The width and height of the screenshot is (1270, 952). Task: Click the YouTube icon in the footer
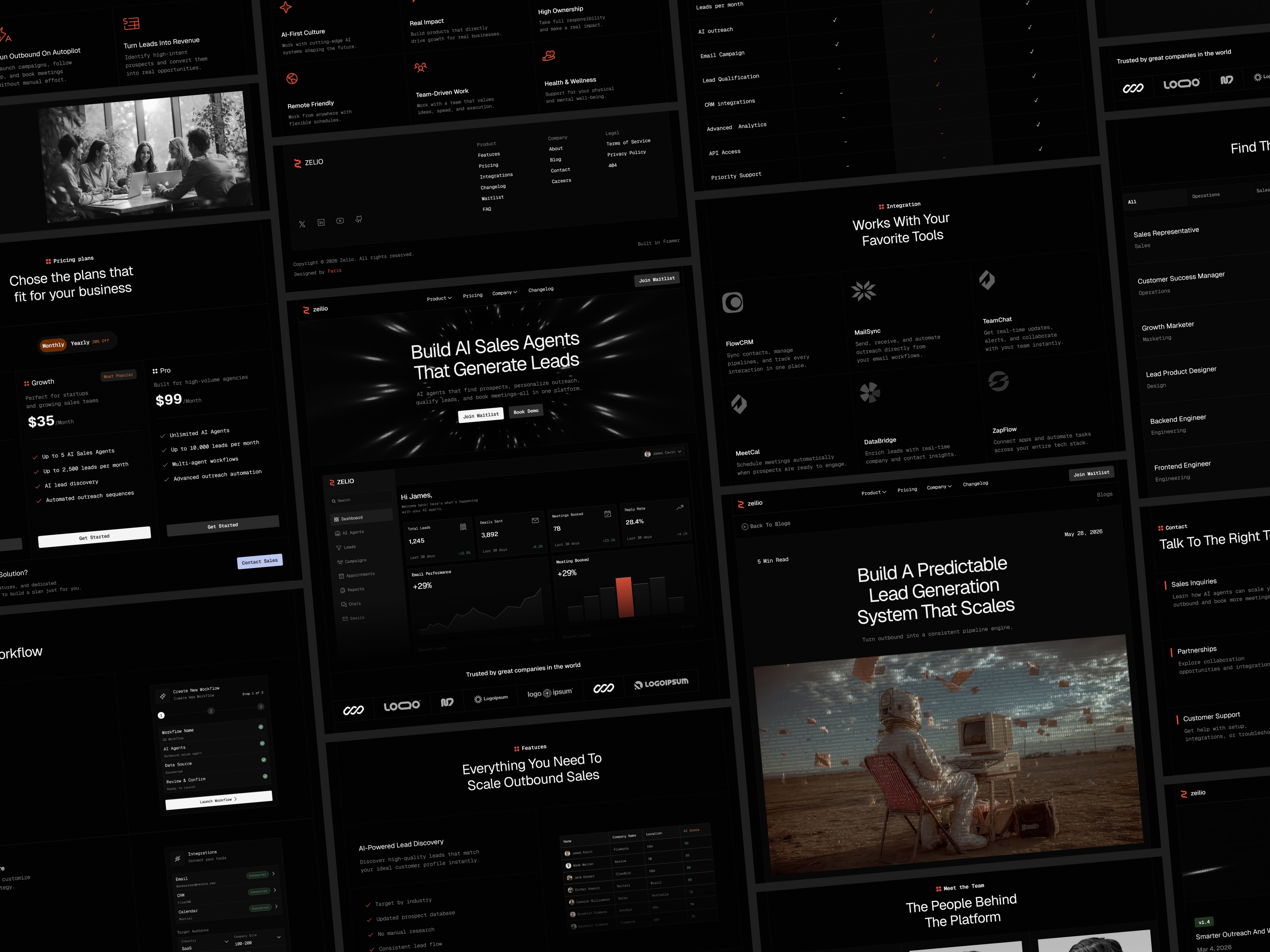pos(340,221)
